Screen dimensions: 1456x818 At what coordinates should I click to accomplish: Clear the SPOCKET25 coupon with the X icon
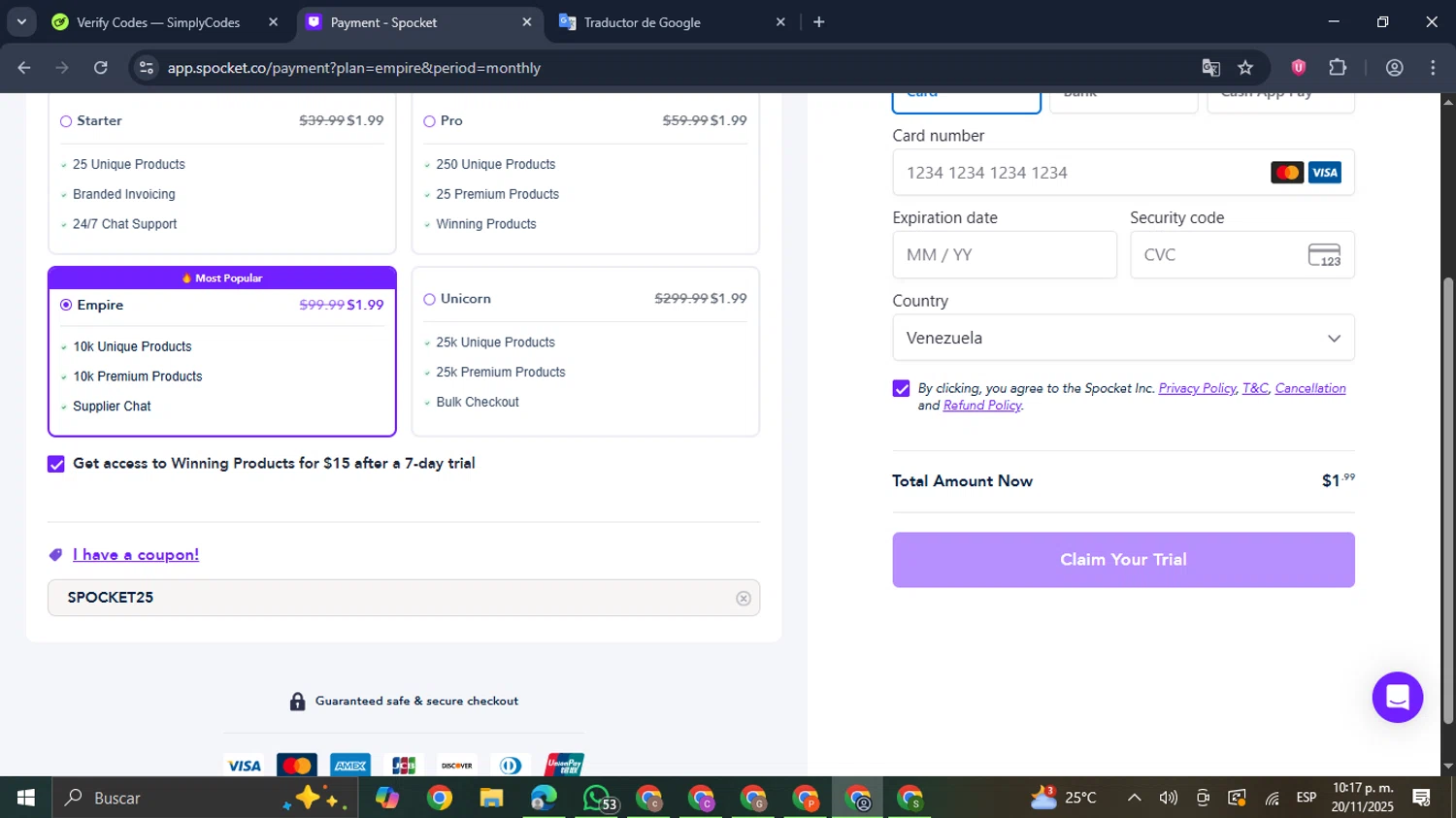click(x=744, y=599)
